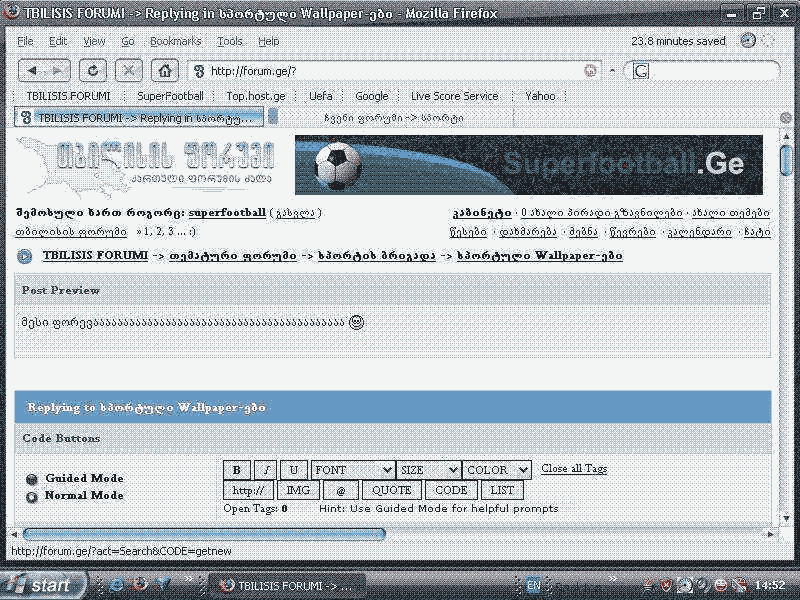Open the Home page button
The width and height of the screenshot is (800, 600).
(165, 70)
